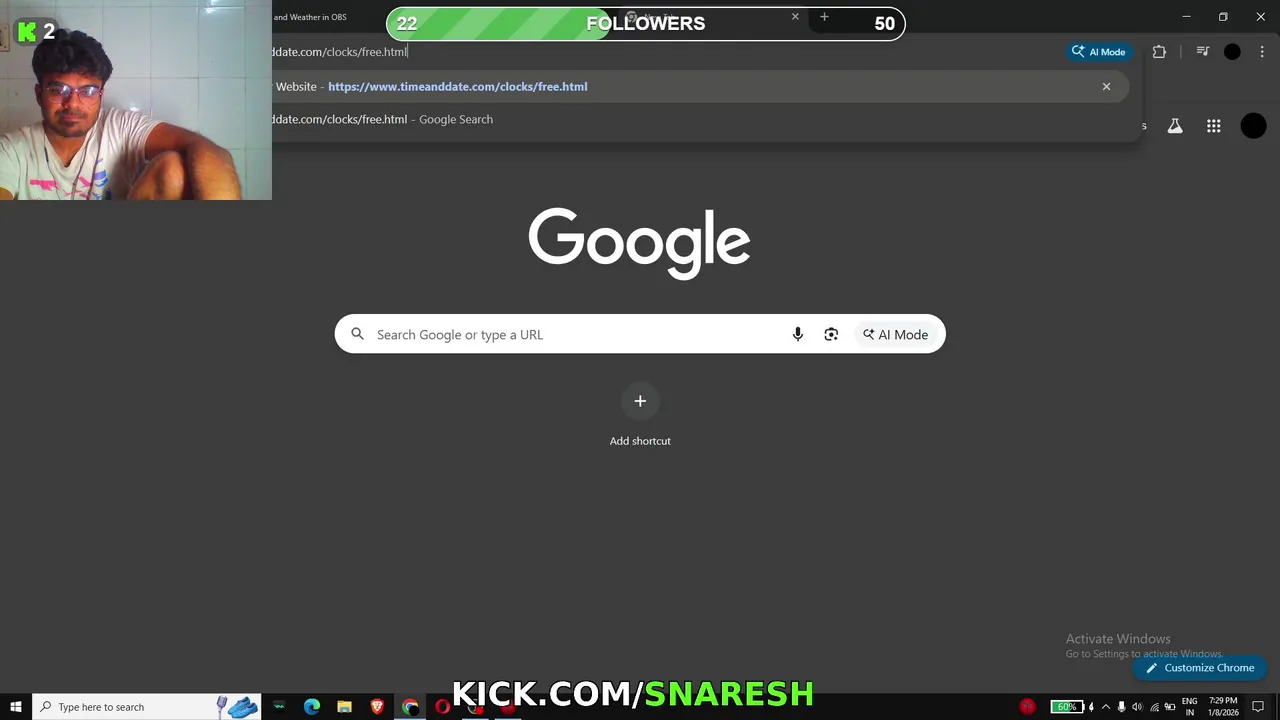Remove the timeanddate.com suggestion with X
The image size is (1280, 720).
tap(1106, 87)
